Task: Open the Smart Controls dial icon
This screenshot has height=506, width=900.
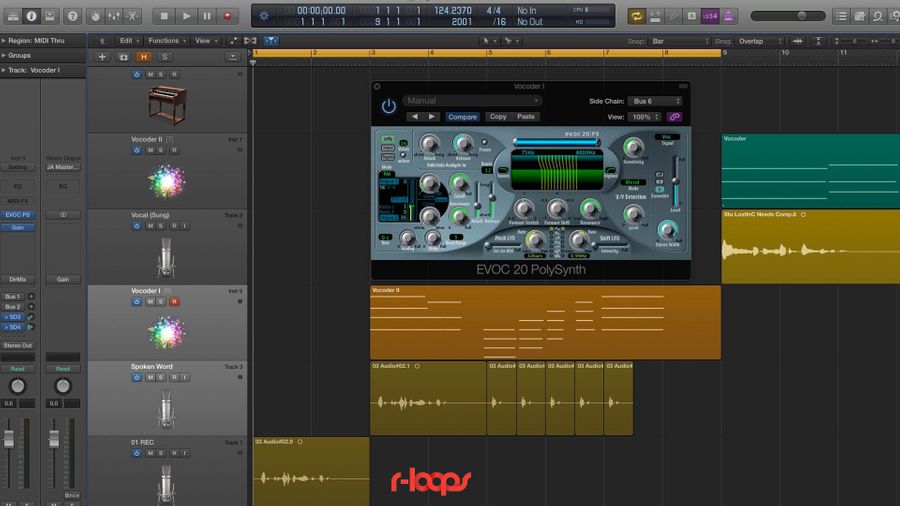Action: point(95,16)
